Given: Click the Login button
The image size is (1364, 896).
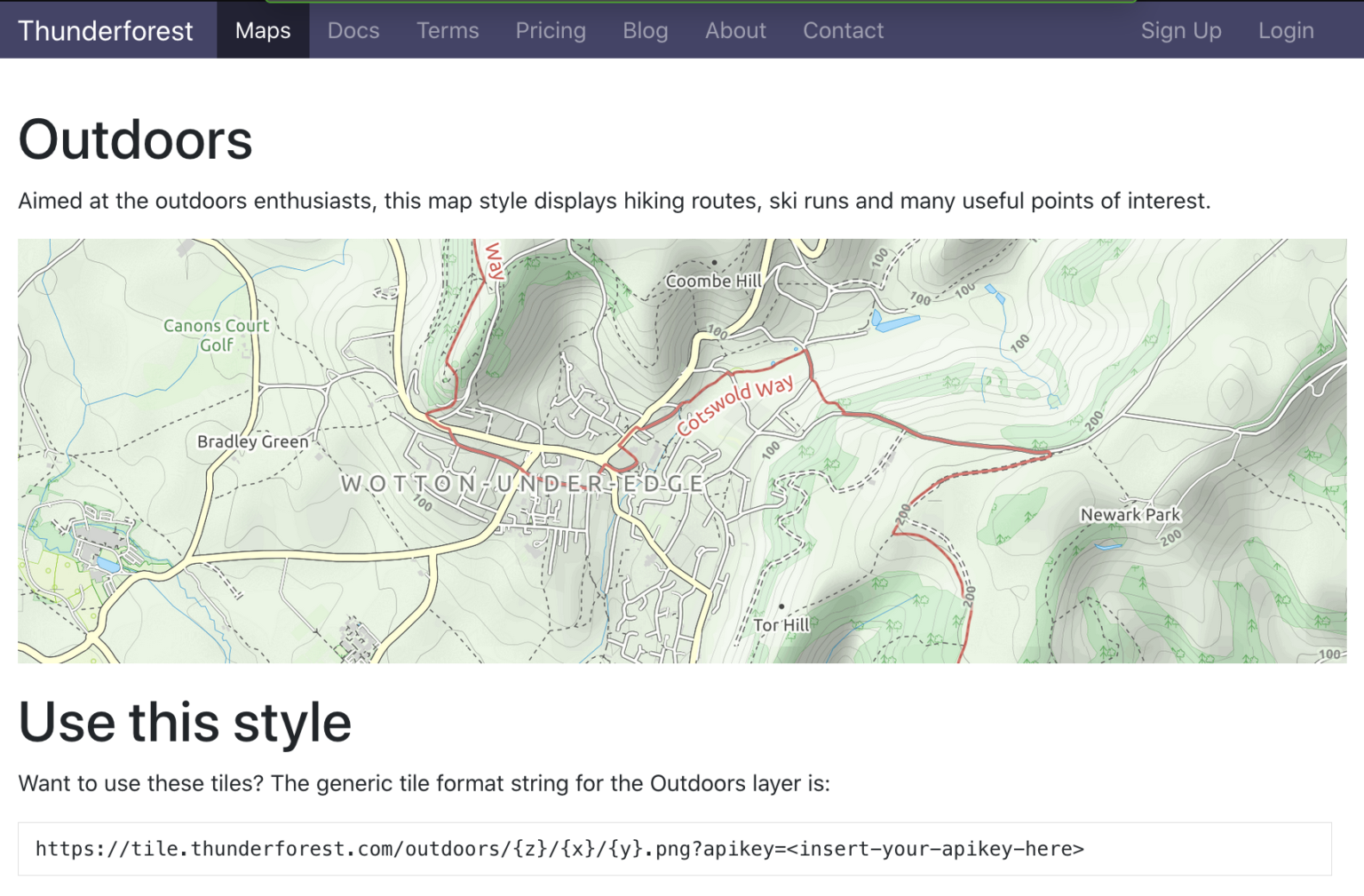Looking at the screenshot, I should coord(1285,30).
